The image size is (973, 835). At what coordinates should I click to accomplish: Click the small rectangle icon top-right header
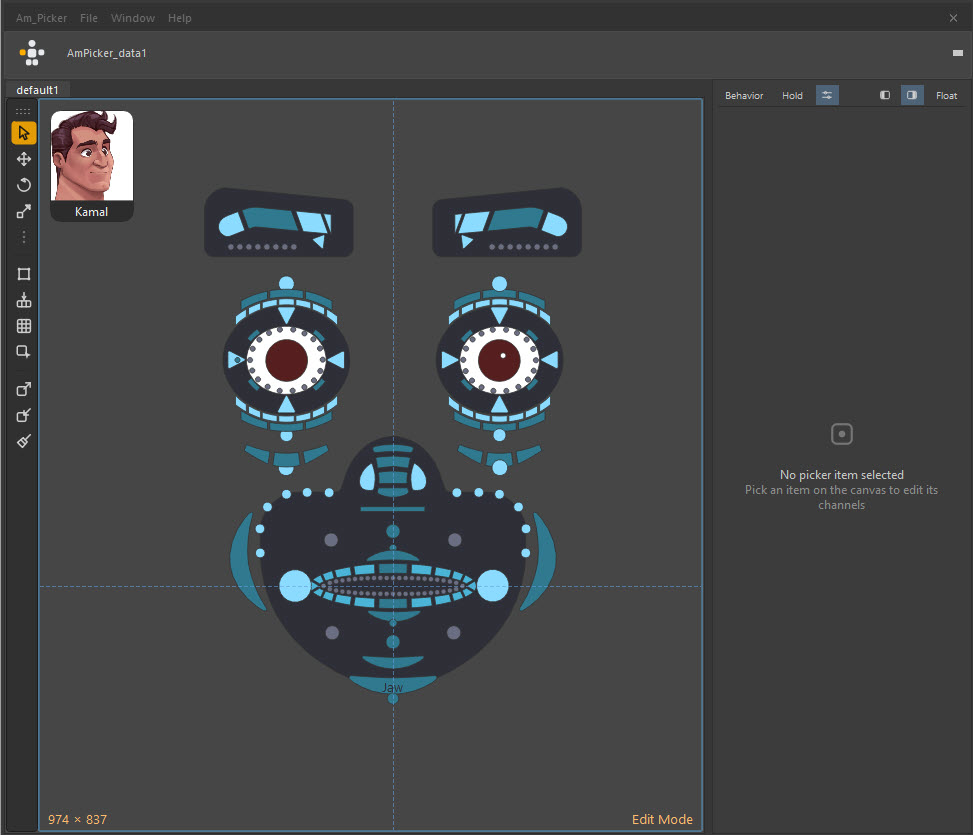click(x=957, y=53)
